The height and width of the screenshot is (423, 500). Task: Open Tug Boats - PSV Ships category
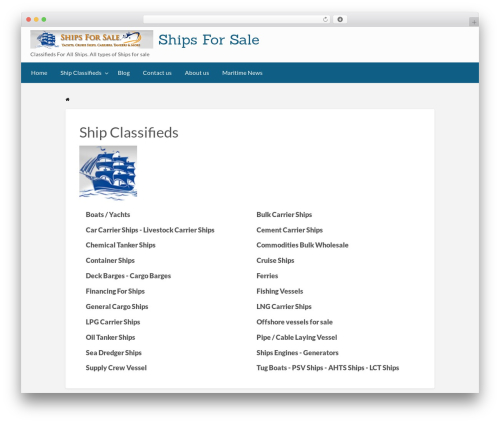coord(328,368)
